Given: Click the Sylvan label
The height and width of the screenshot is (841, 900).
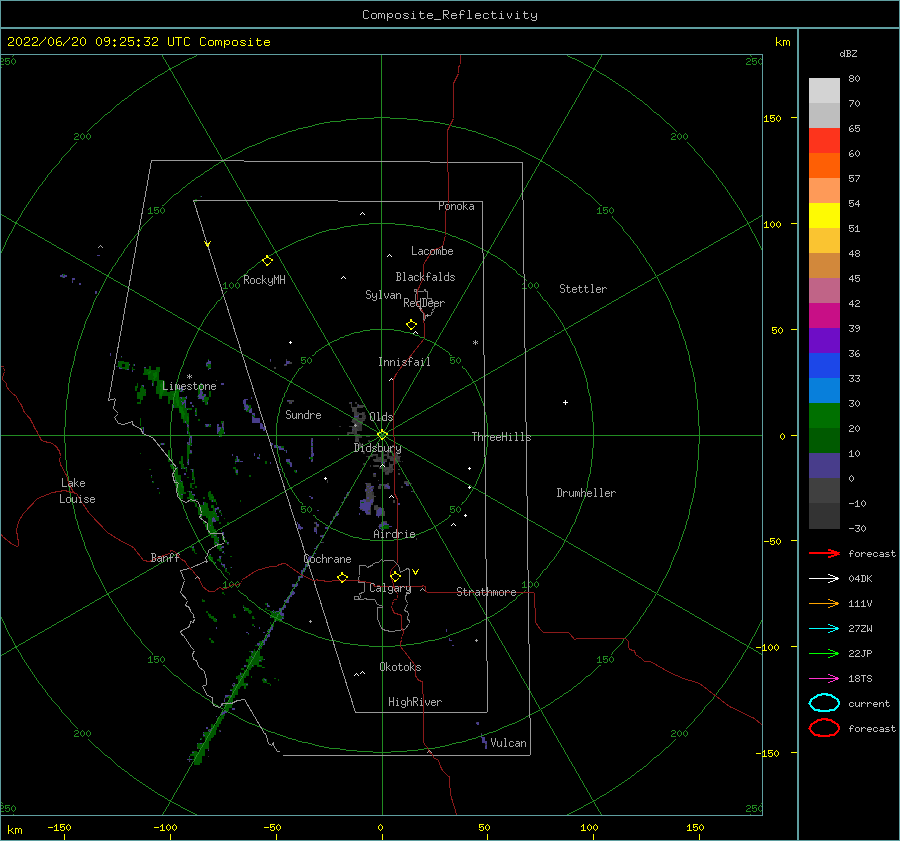Looking at the screenshot, I should pyautogui.click(x=383, y=295).
